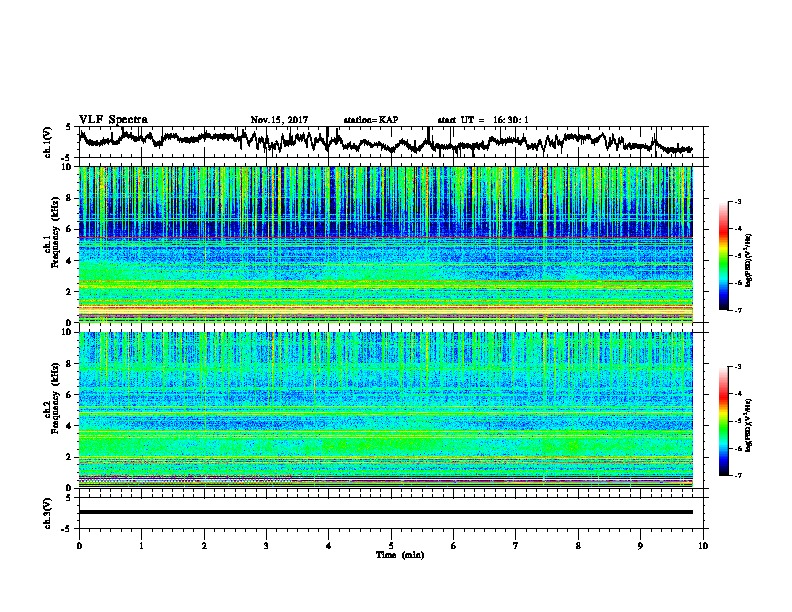Click the ch.1 spectrogram color bar
The image size is (792, 612).
tap(724, 256)
